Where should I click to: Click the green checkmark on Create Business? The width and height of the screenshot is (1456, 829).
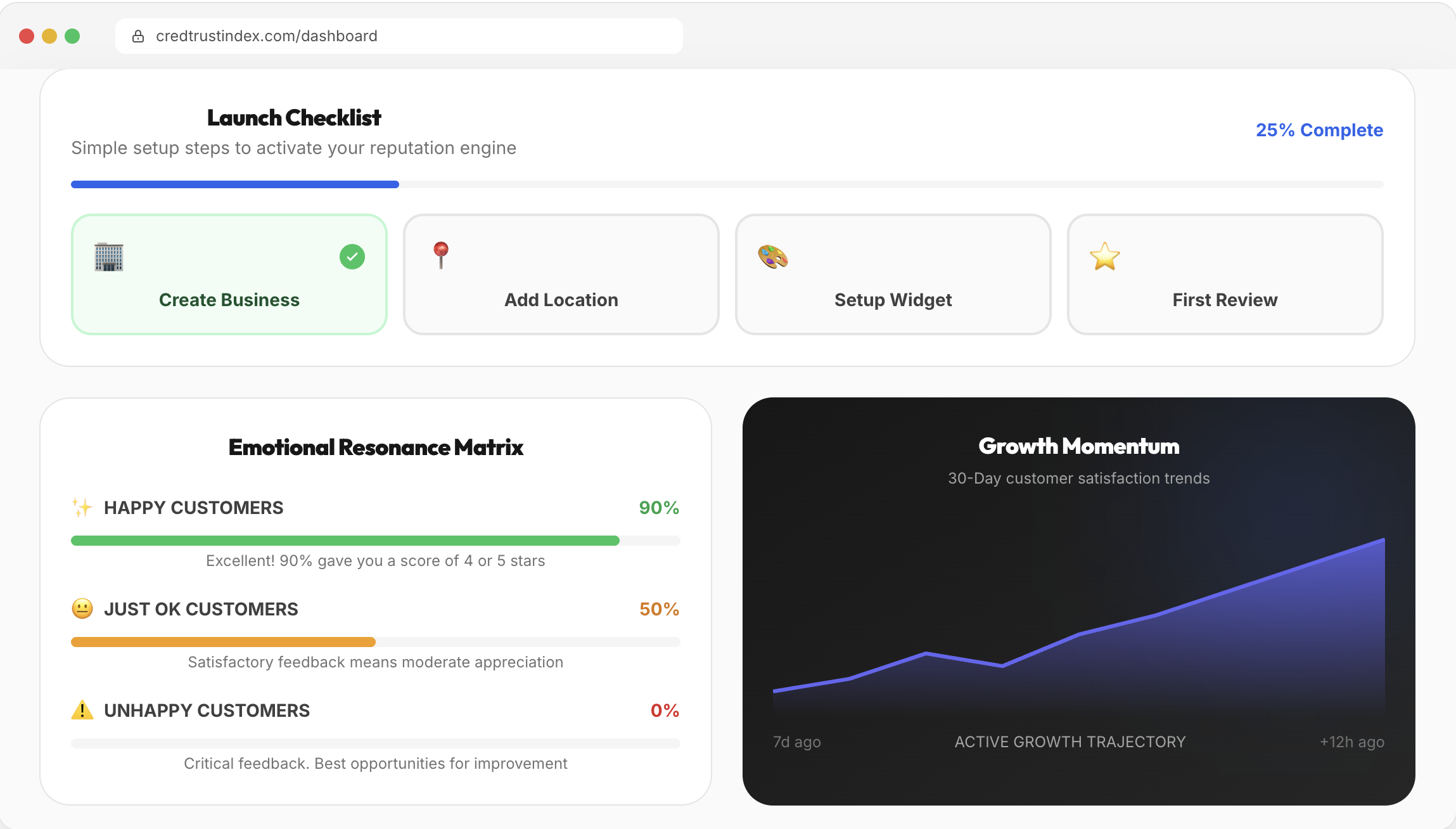352,257
